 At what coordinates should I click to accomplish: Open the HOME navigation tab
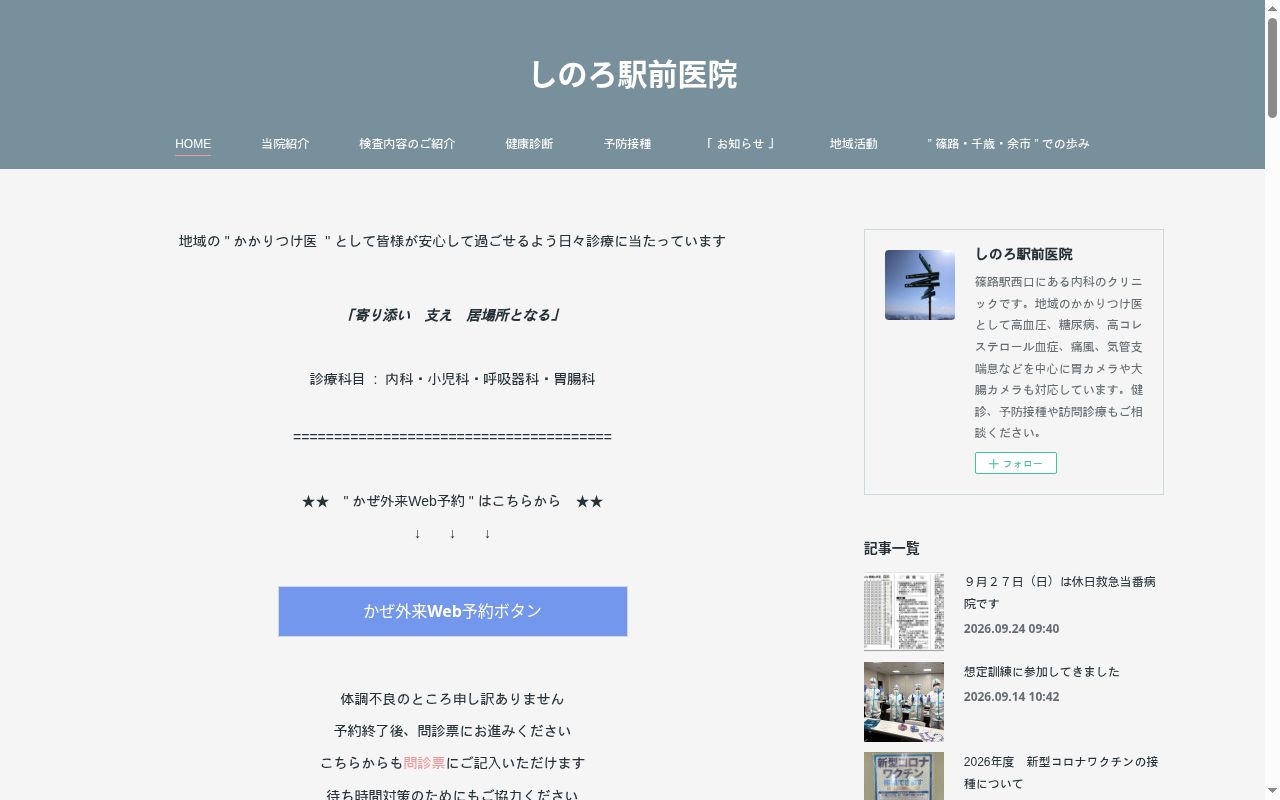(x=193, y=144)
